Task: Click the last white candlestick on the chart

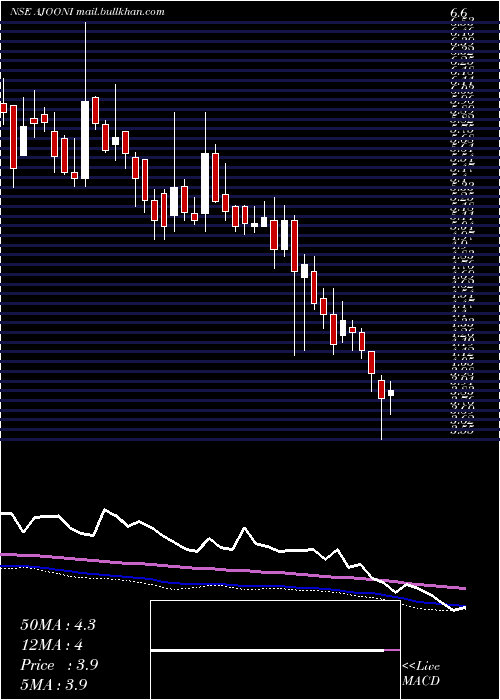Action: 391,393
